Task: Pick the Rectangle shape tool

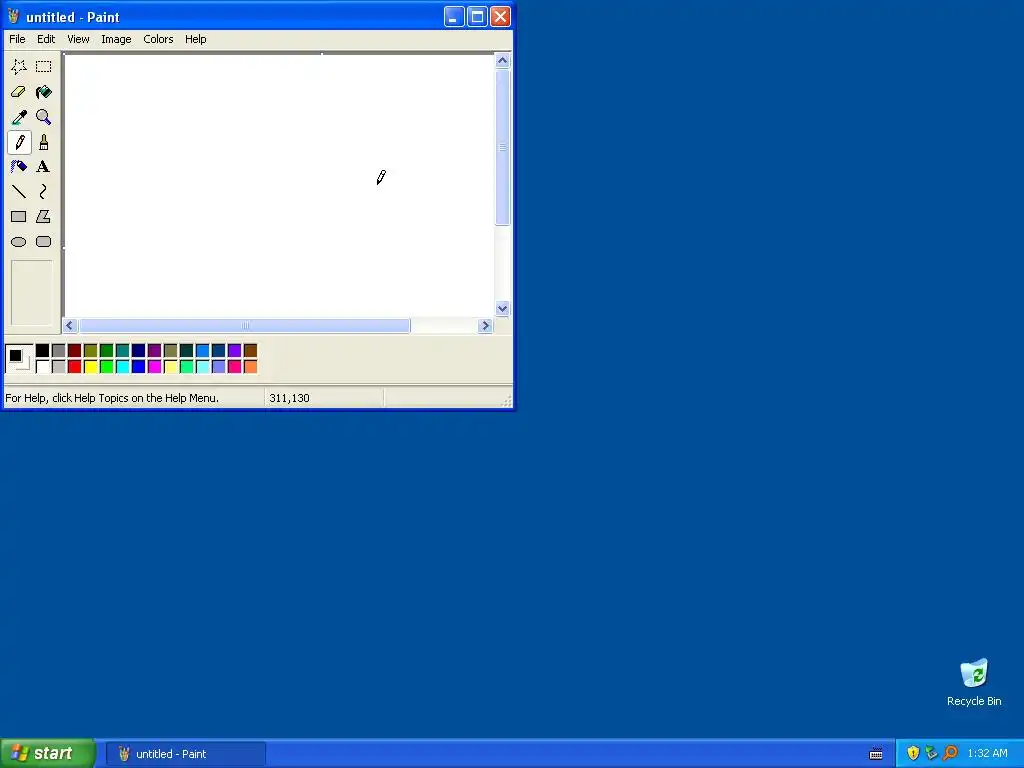Action: click(x=19, y=216)
